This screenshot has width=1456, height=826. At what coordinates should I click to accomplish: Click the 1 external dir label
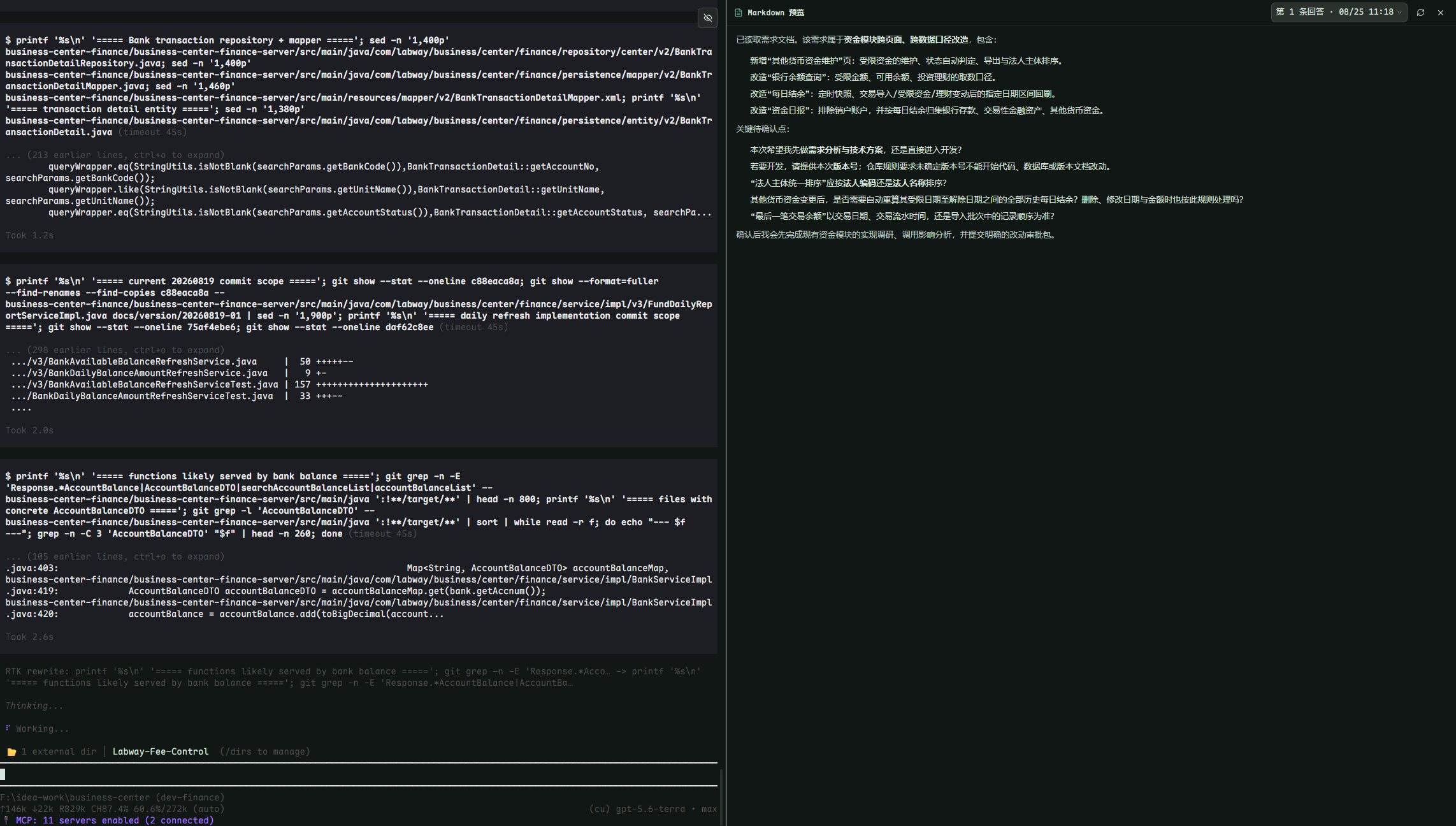(x=59, y=751)
